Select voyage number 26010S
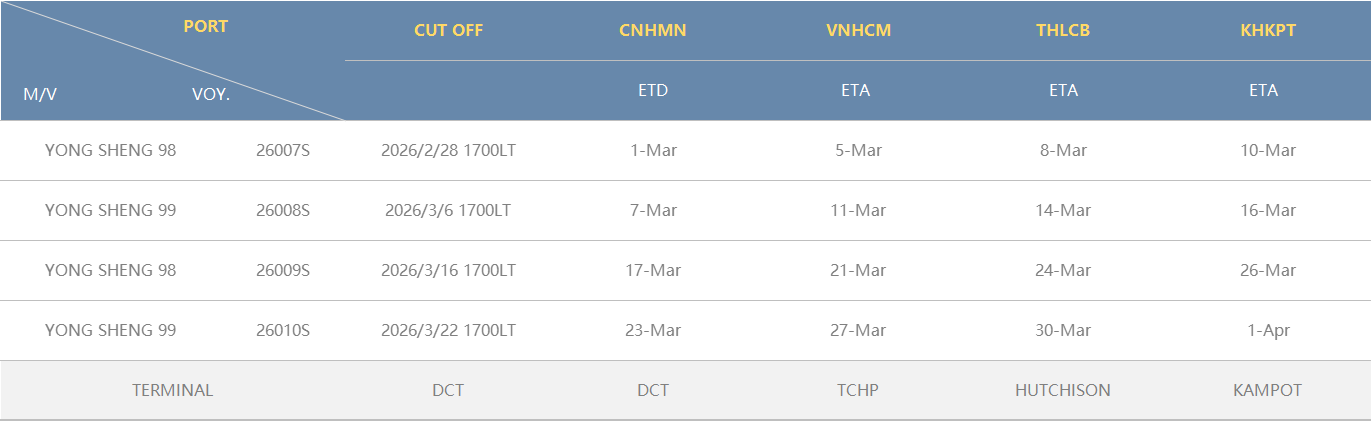This screenshot has width=1371, height=422. 283,331
